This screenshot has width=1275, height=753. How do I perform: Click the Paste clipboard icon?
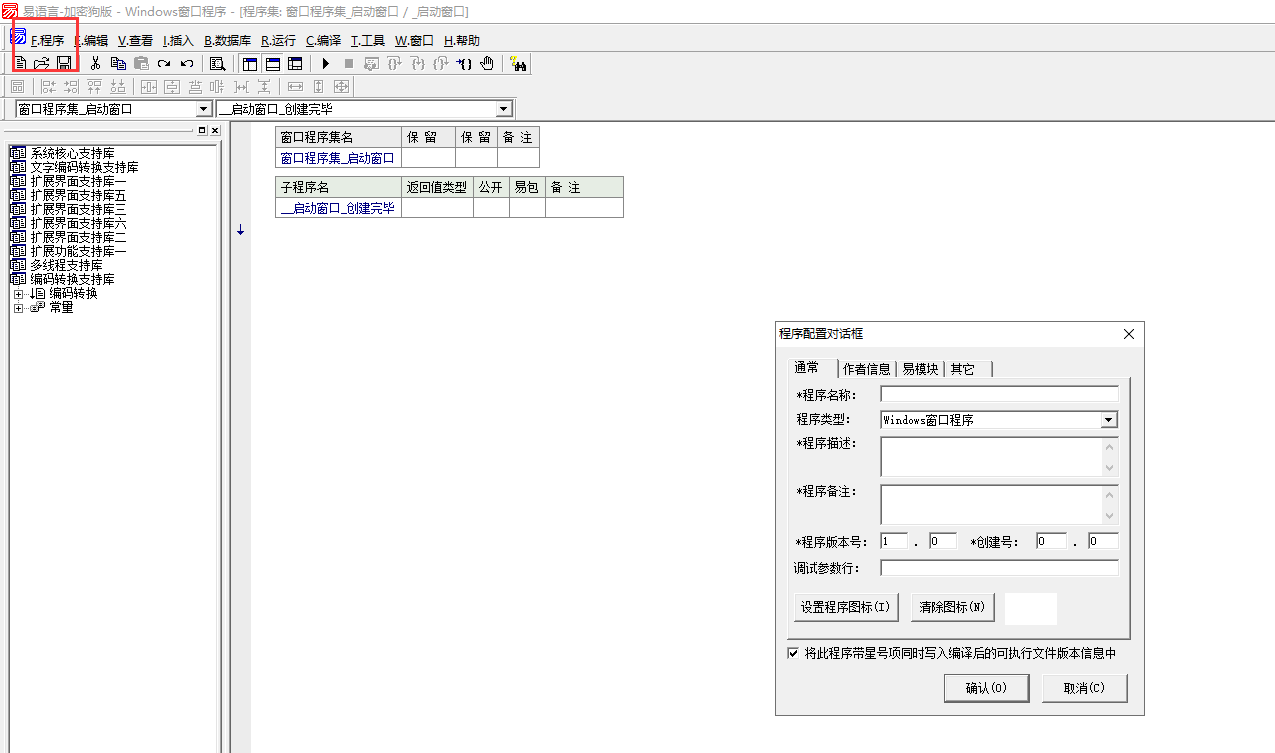pyautogui.click(x=141, y=63)
